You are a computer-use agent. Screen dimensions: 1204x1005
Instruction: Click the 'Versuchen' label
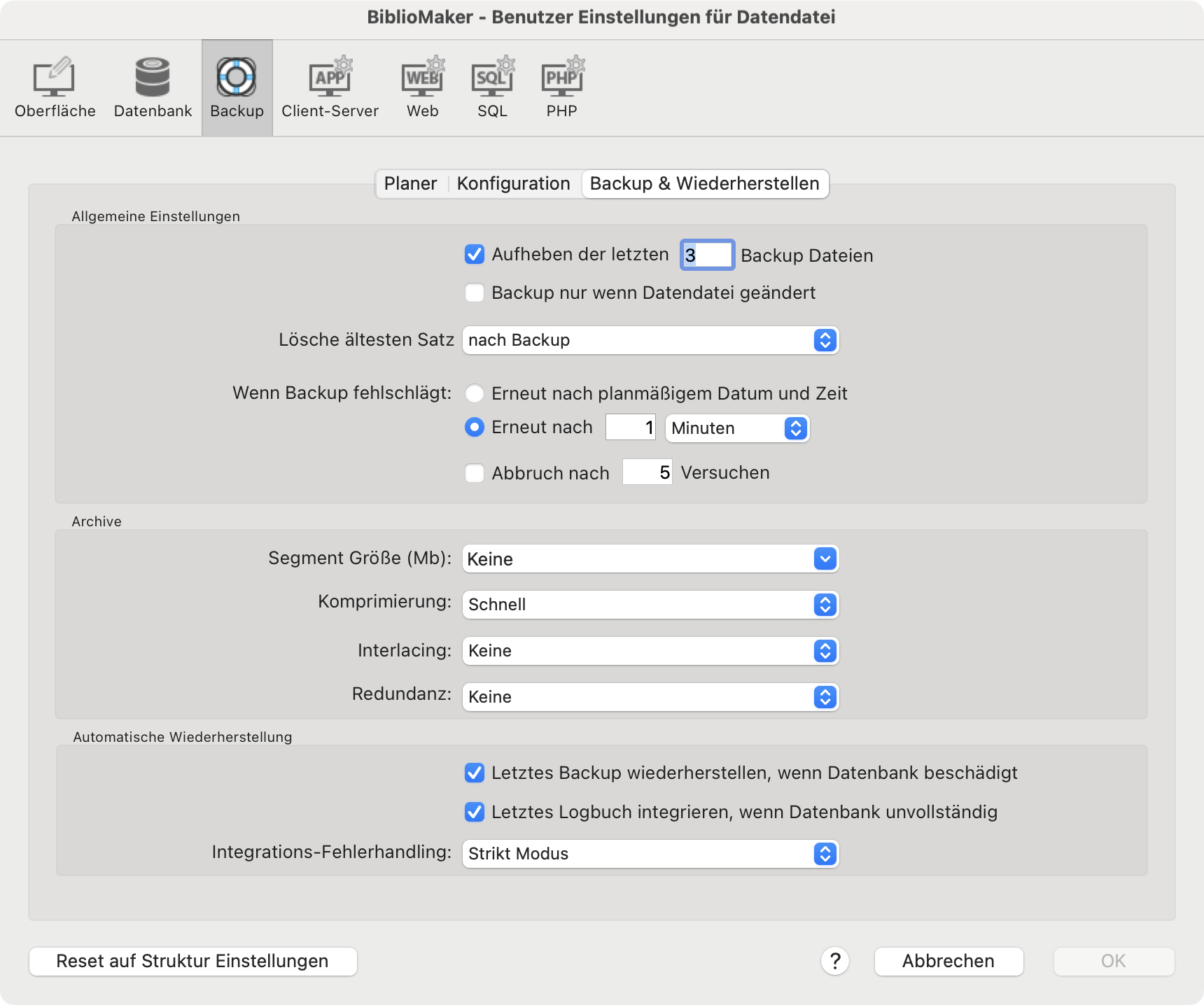[x=725, y=473]
